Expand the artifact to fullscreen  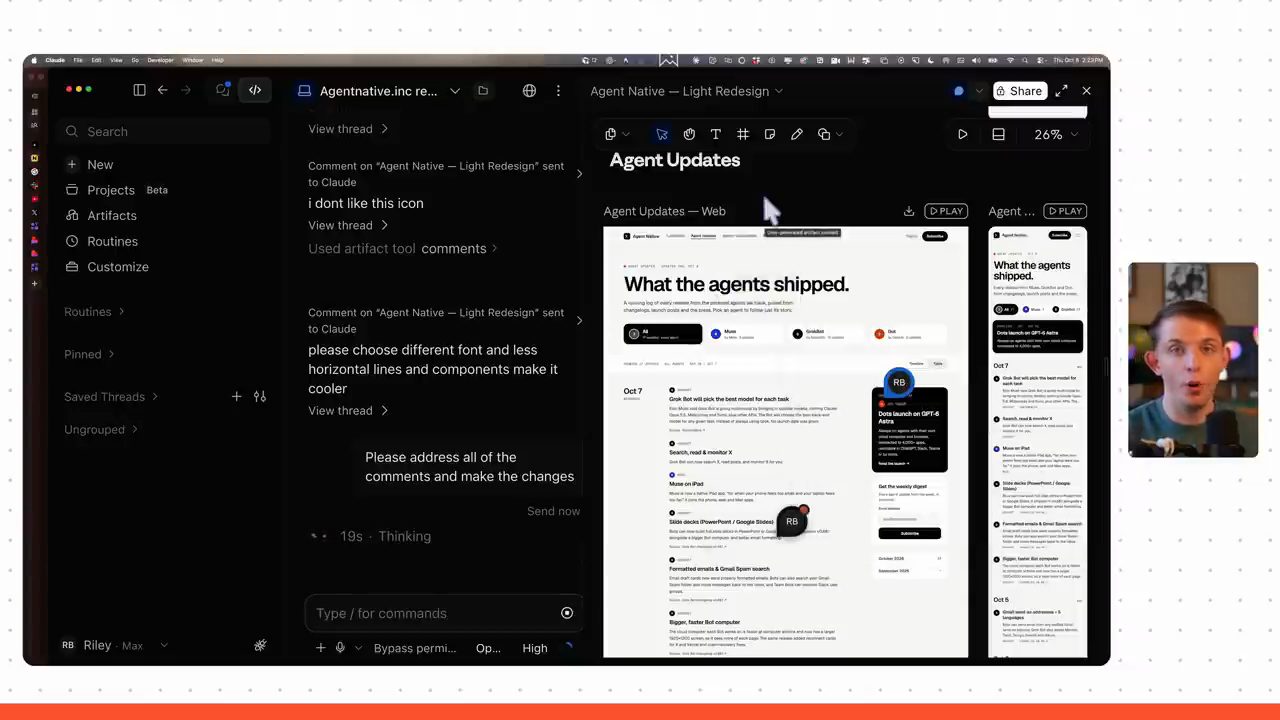coord(1062,91)
